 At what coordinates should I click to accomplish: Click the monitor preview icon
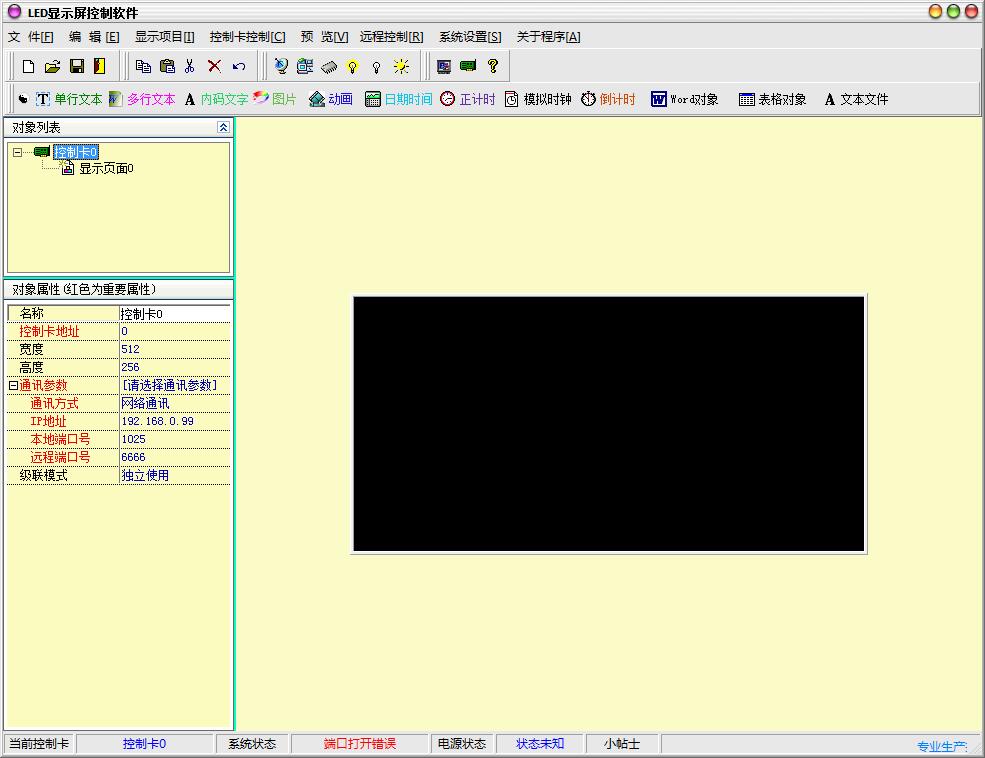click(x=444, y=66)
